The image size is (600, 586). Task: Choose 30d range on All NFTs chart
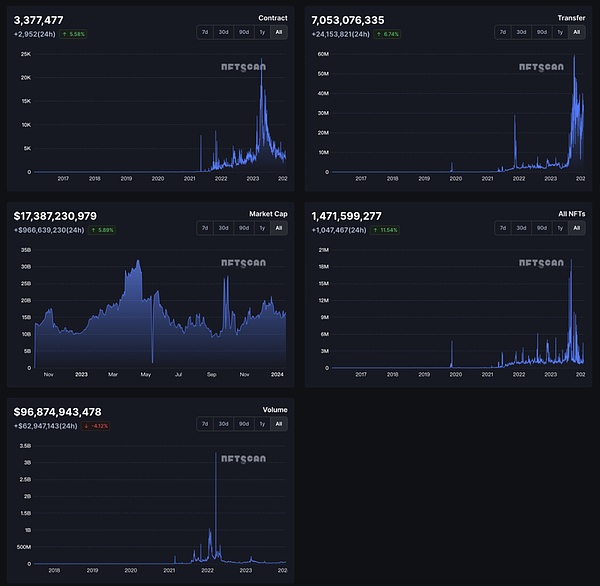click(522, 228)
